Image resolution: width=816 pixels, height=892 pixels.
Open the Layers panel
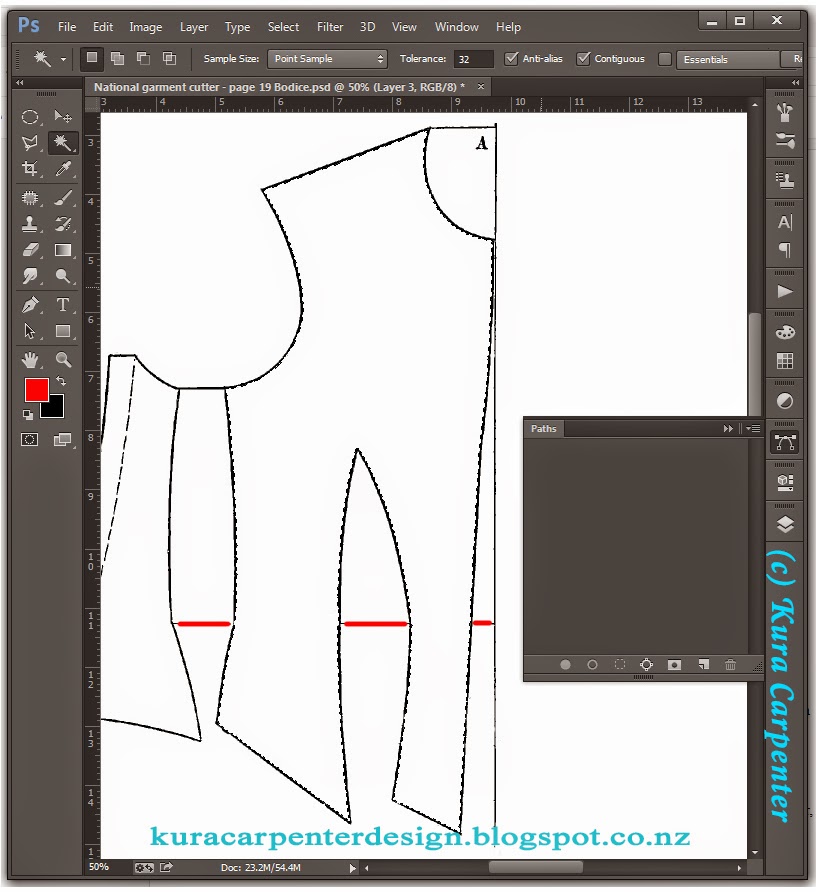coord(784,522)
